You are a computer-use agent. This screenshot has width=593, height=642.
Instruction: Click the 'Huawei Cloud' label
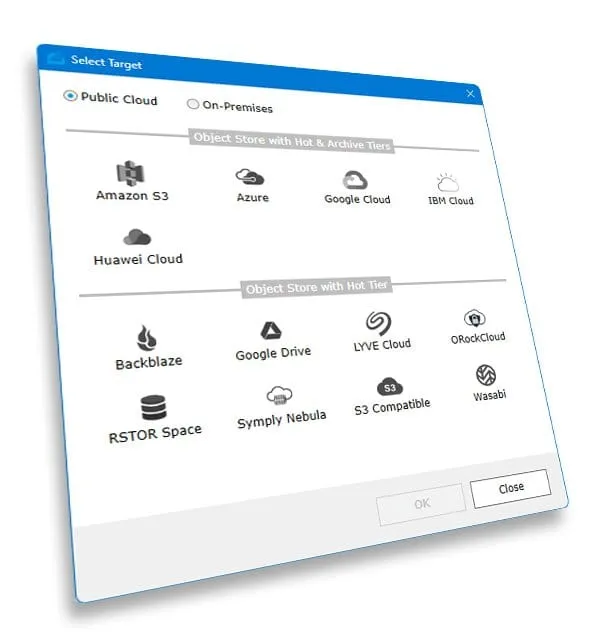tap(138, 259)
